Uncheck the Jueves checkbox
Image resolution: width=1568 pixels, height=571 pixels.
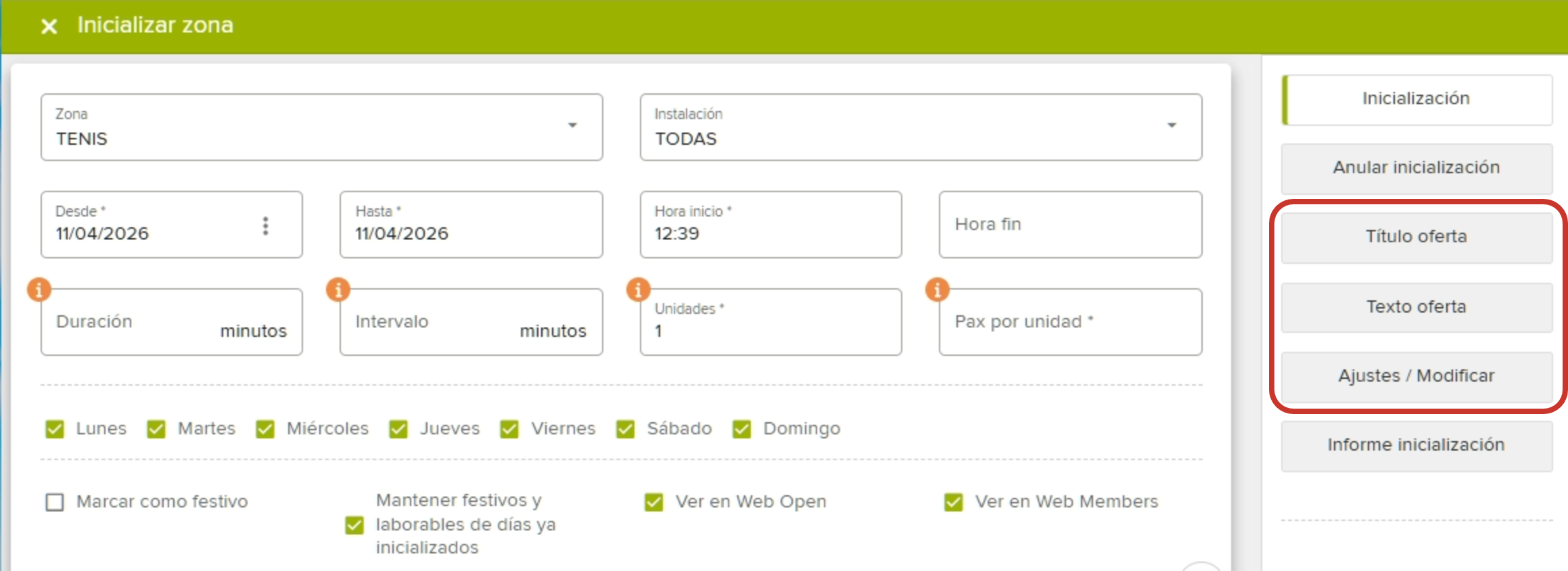(x=398, y=429)
